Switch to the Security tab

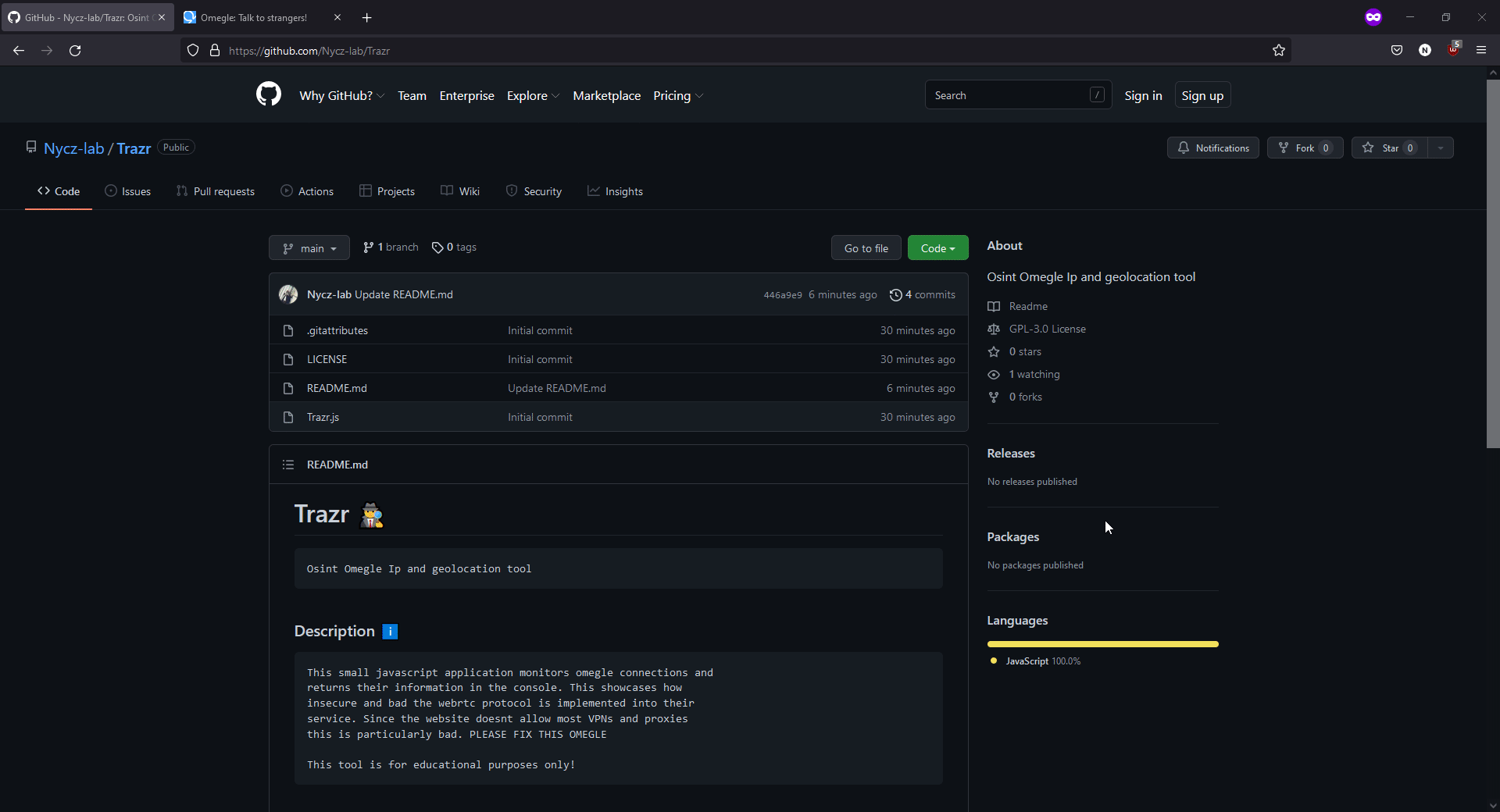pos(534,191)
